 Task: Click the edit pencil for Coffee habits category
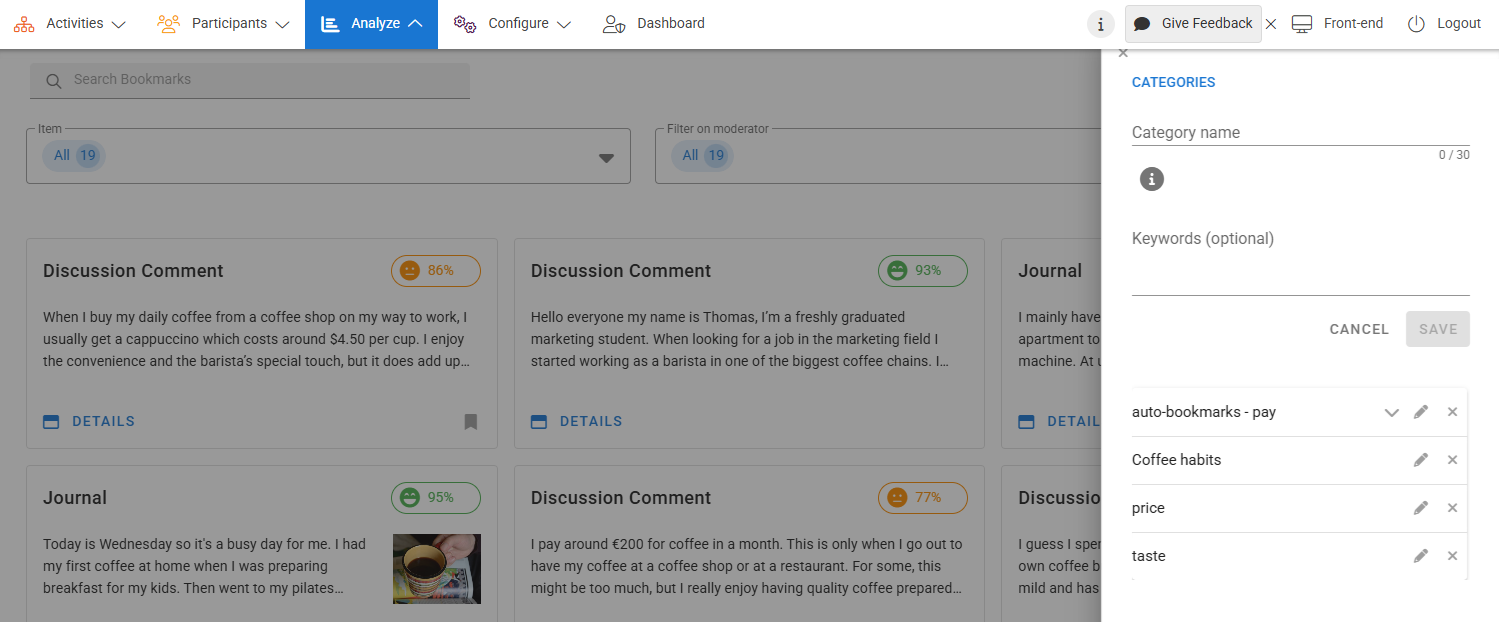(1420, 460)
